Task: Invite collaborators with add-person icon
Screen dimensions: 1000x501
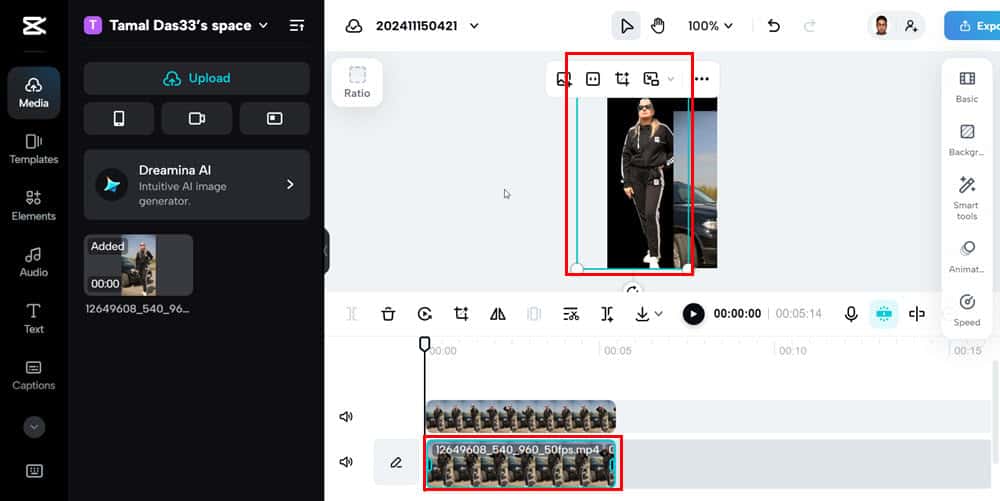Action: pyautogui.click(x=911, y=26)
